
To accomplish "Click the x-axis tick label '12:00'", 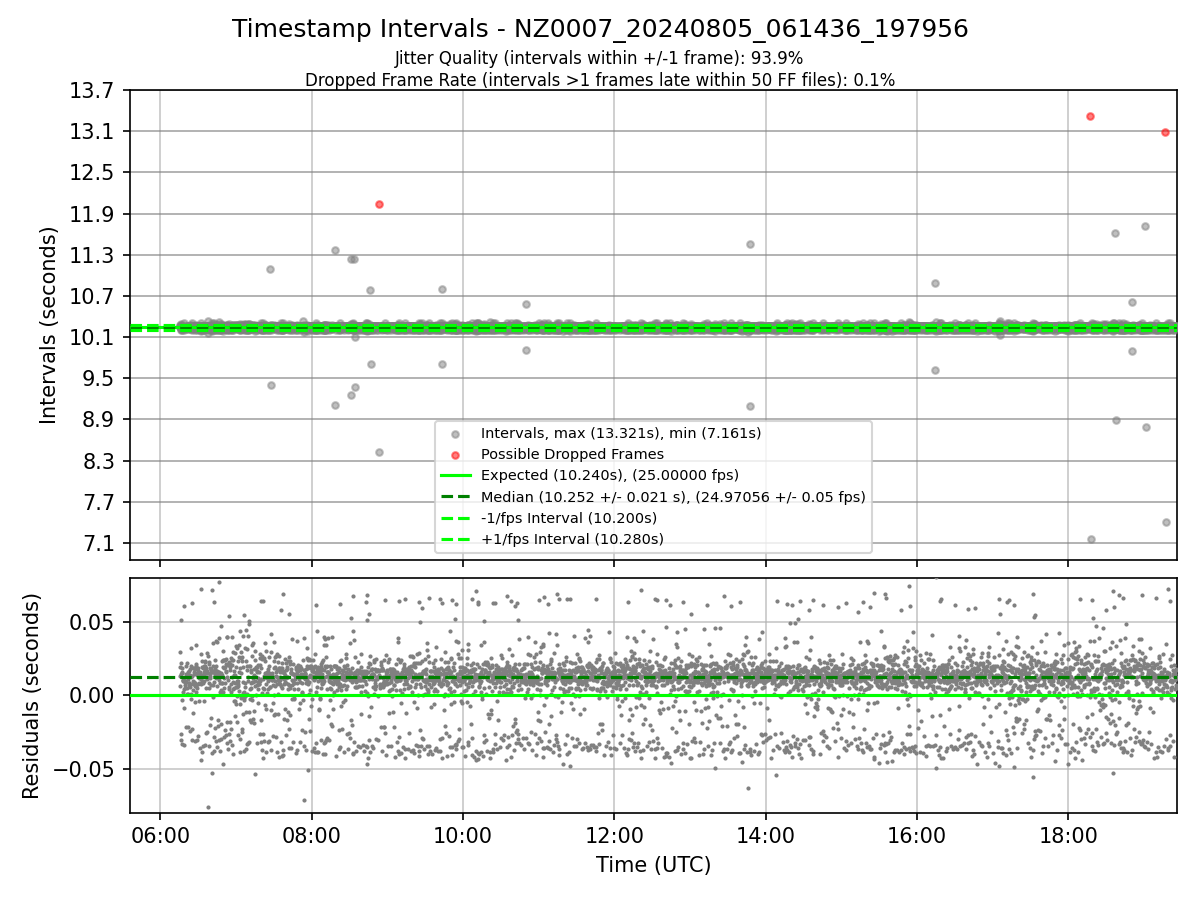I will [x=614, y=834].
